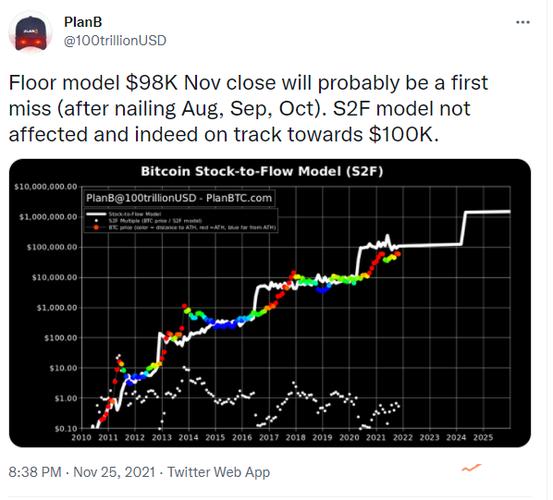Image resolution: width=553 pixels, height=500 pixels.
Task: Click the Twitter Web App source link
Action: point(219,472)
